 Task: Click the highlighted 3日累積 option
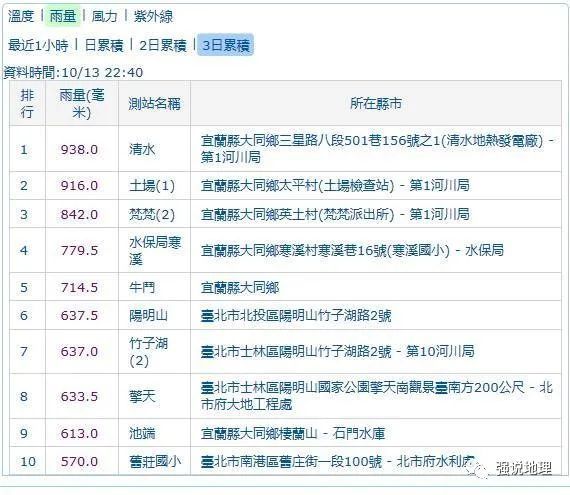point(225,45)
